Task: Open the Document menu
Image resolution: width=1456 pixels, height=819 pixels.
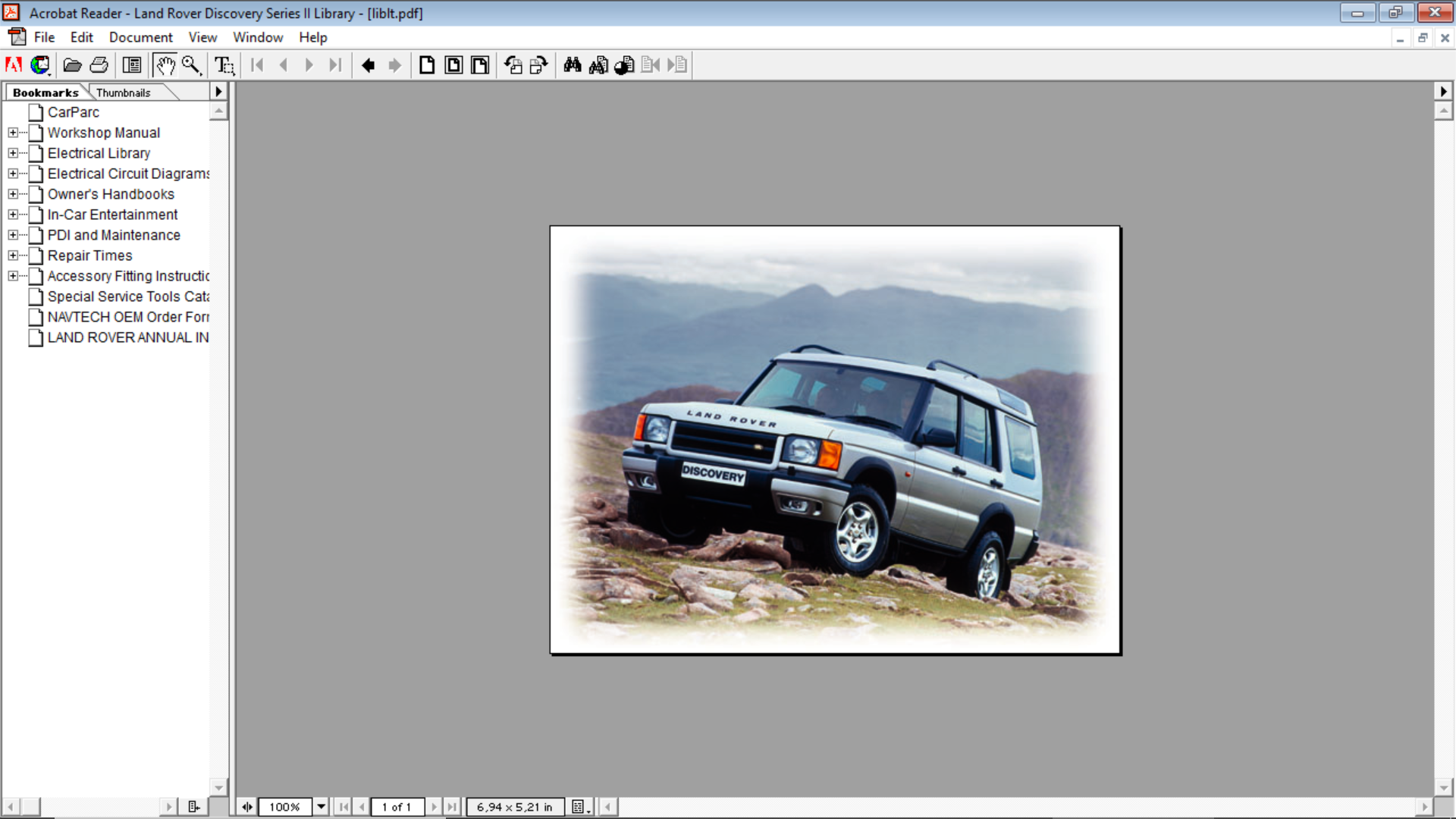Action: coord(140,37)
